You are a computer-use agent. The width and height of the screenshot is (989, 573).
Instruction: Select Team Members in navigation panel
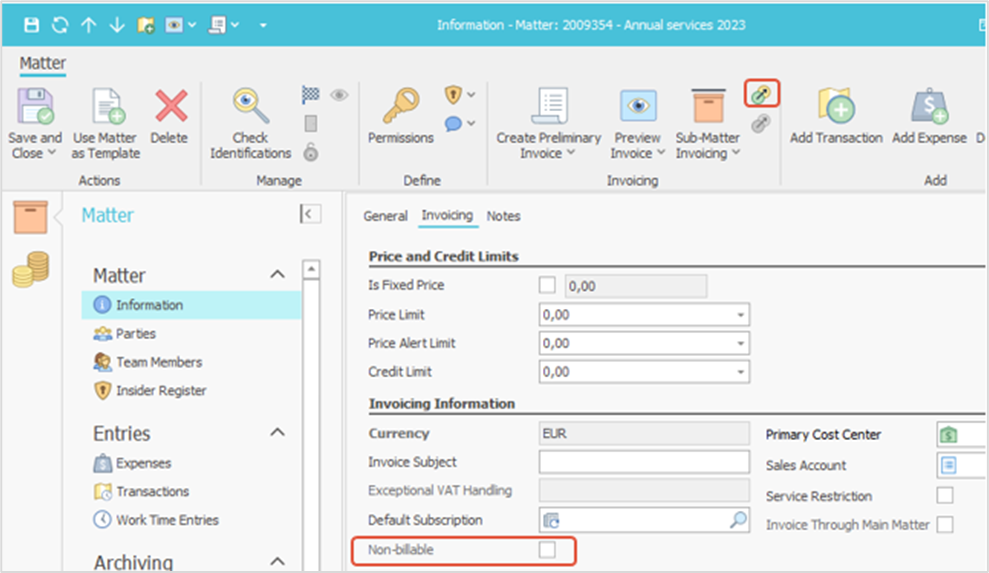[158, 362]
